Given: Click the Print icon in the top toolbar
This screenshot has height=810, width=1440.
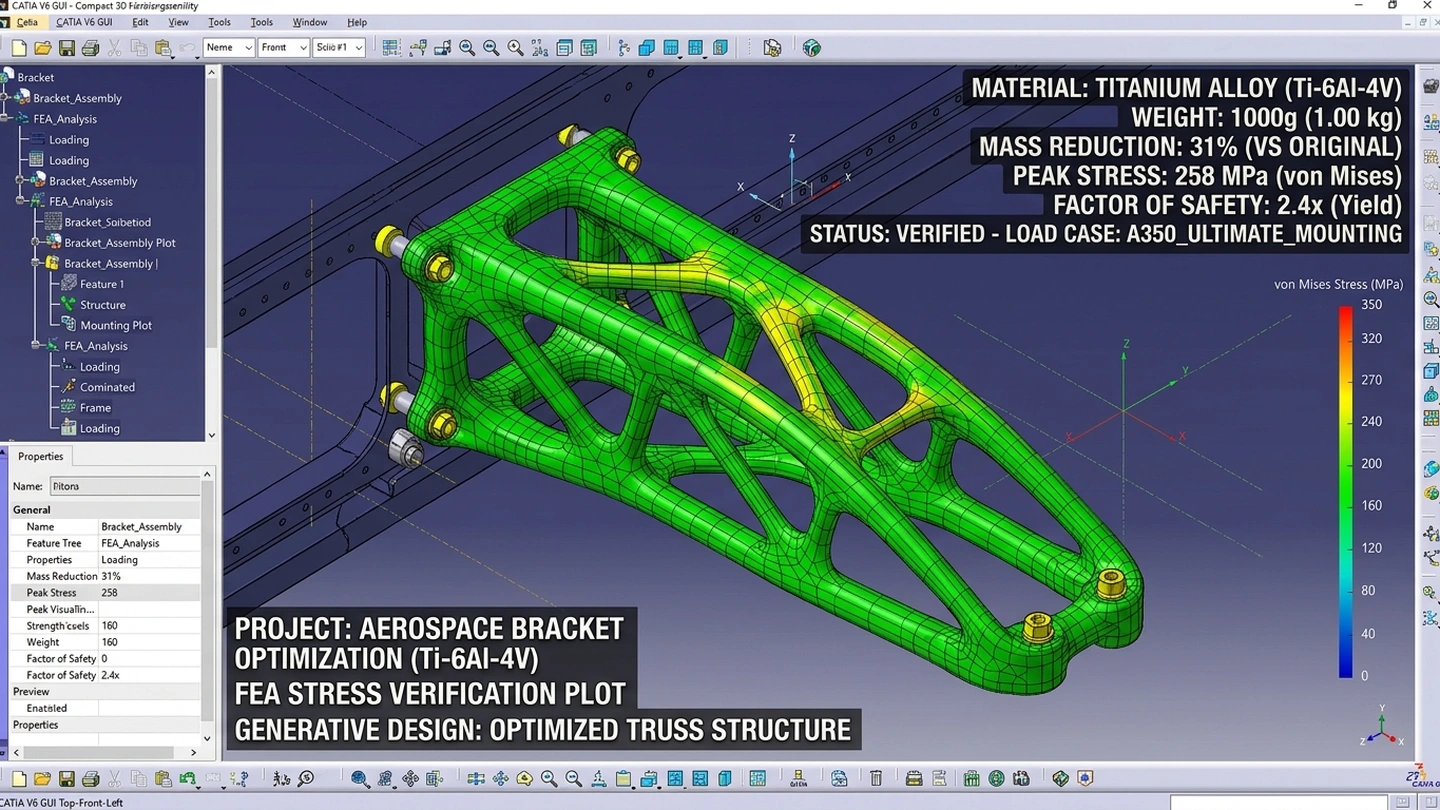Looking at the screenshot, I should click(x=90, y=48).
